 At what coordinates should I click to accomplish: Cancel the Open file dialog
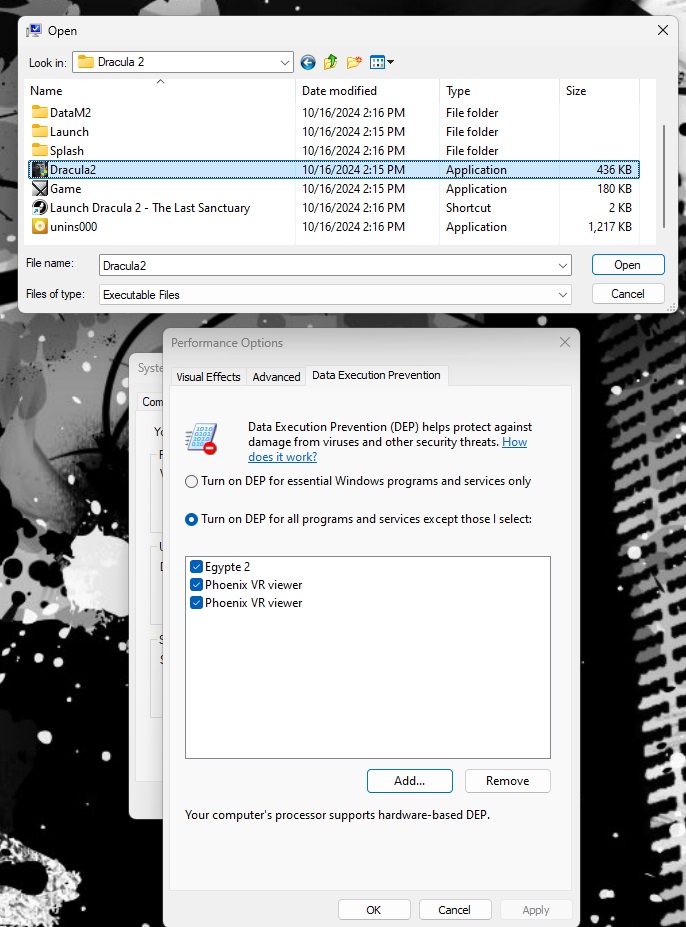[628, 294]
